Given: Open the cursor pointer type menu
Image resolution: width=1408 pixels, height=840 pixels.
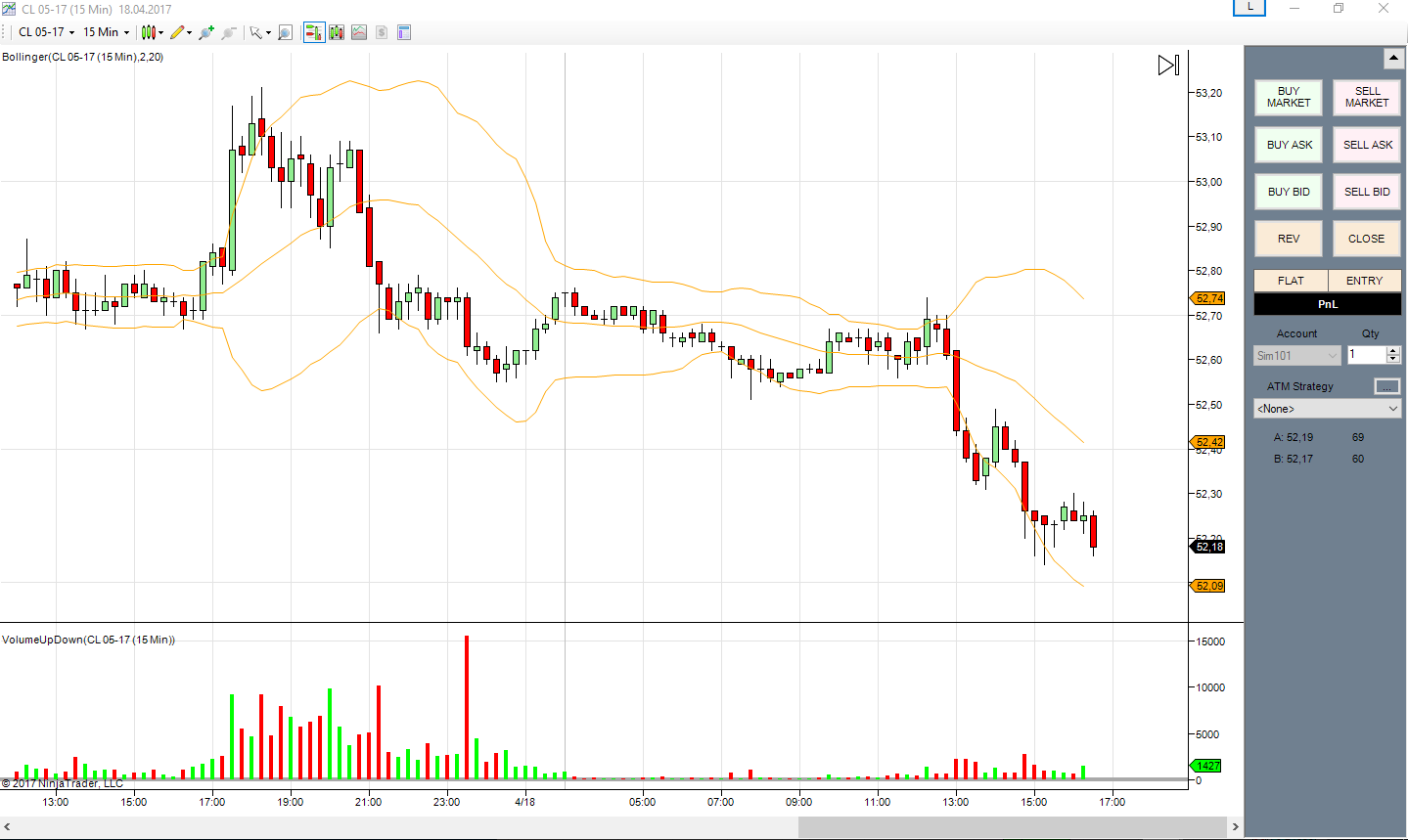Looking at the screenshot, I should click(x=259, y=32).
